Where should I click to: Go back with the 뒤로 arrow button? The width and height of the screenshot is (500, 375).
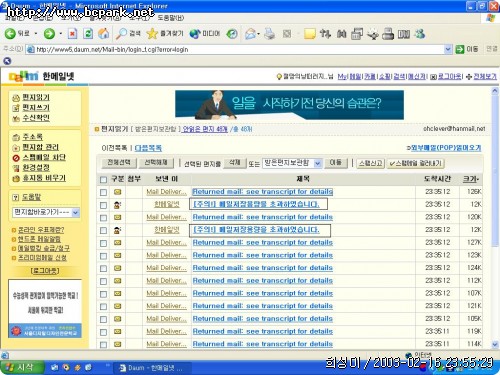tap(17, 33)
